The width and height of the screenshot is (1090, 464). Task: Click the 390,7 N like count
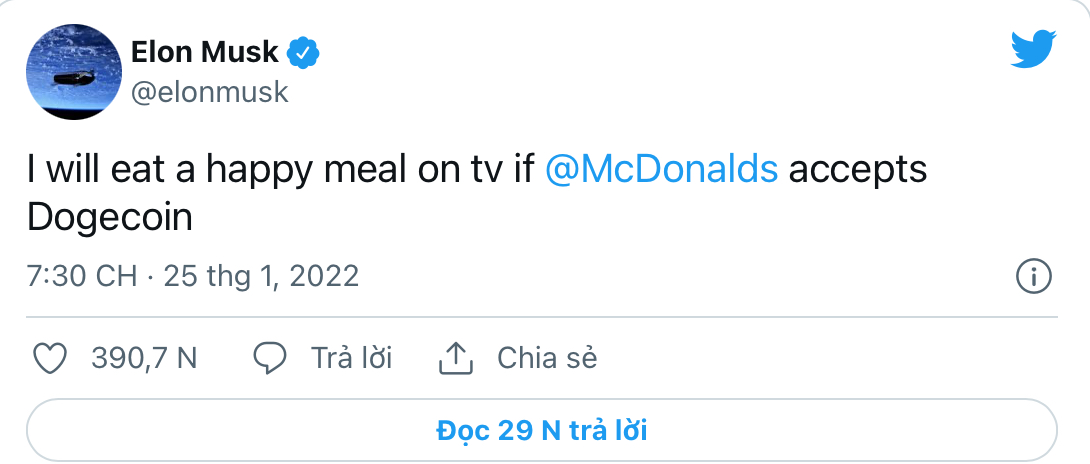tap(144, 357)
